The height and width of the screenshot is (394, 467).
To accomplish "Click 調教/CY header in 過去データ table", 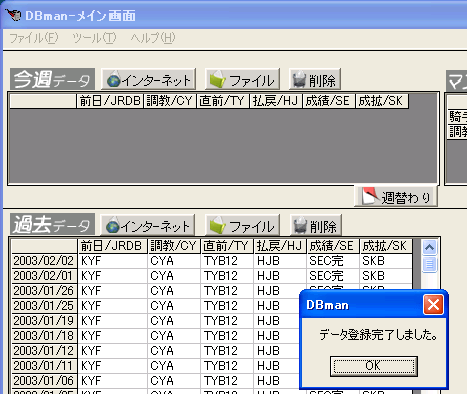I will (x=174, y=246).
